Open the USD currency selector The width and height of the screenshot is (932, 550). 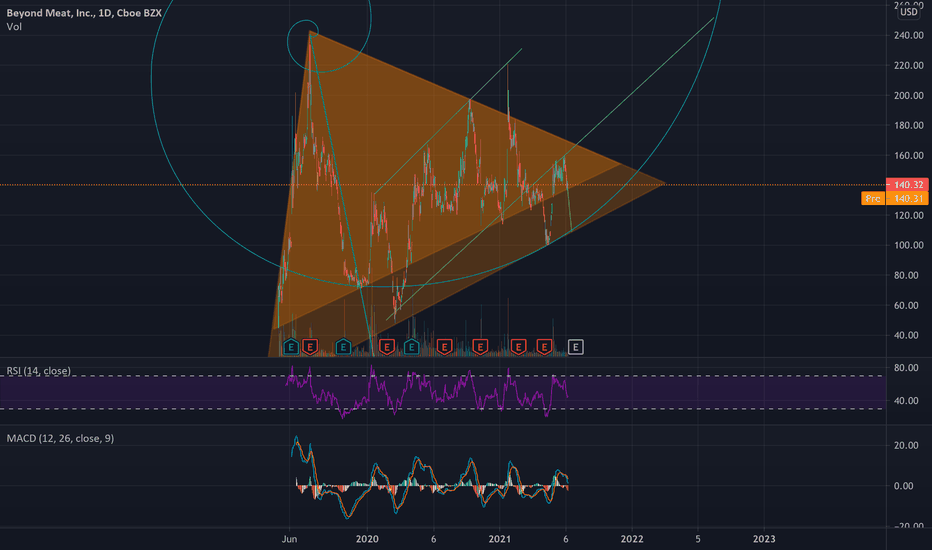(x=909, y=12)
